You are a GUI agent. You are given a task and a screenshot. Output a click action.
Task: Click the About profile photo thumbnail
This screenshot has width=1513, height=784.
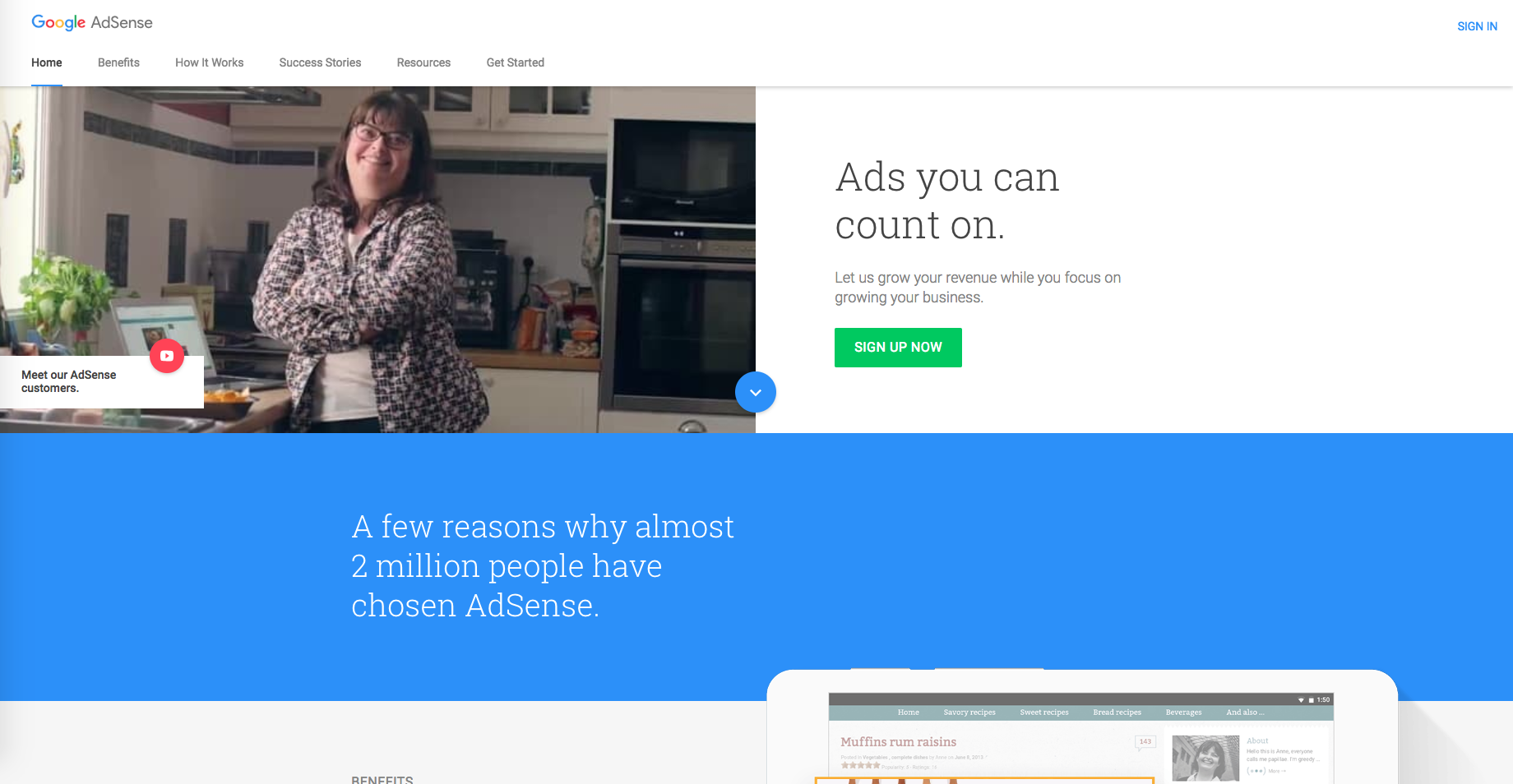[1205, 758]
